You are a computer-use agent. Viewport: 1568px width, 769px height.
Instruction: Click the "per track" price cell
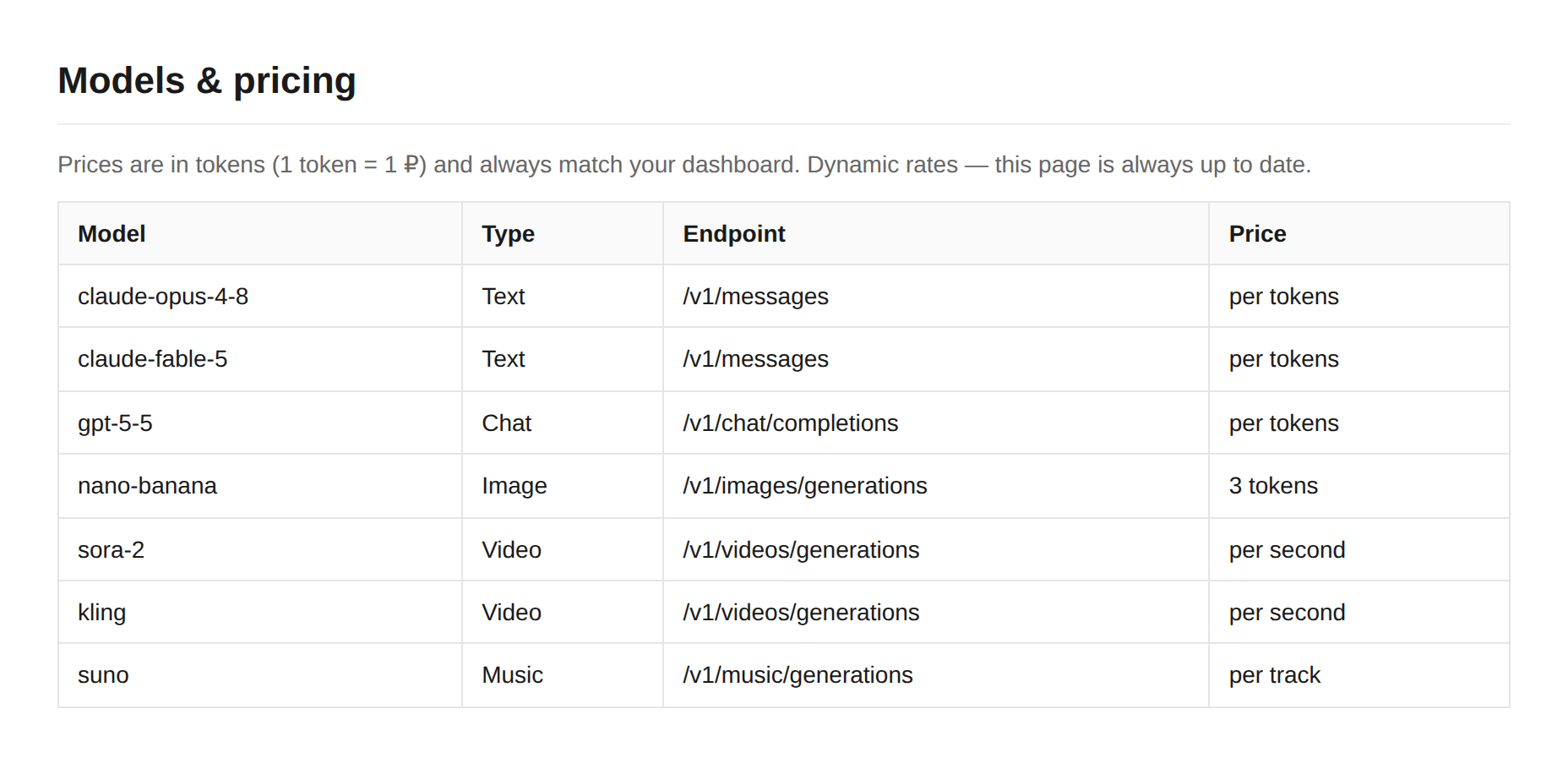pyautogui.click(x=1359, y=675)
